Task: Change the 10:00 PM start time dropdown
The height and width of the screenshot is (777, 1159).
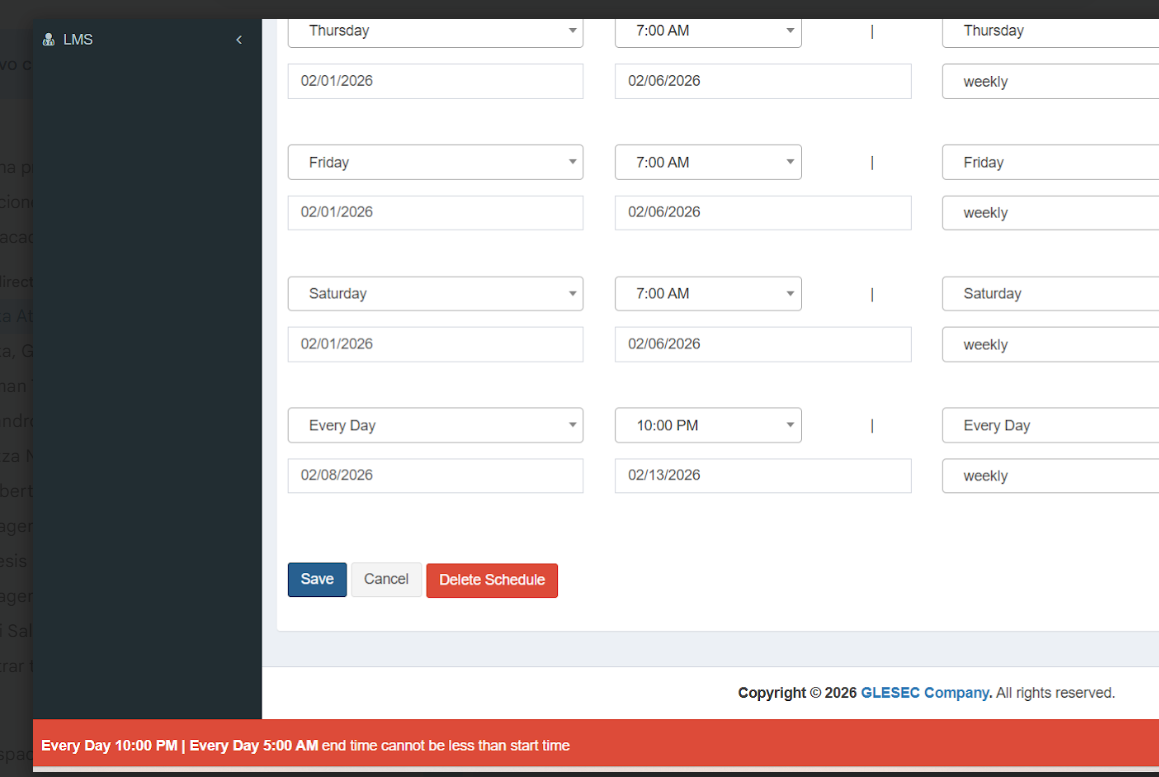Action: click(x=707, y=425)
